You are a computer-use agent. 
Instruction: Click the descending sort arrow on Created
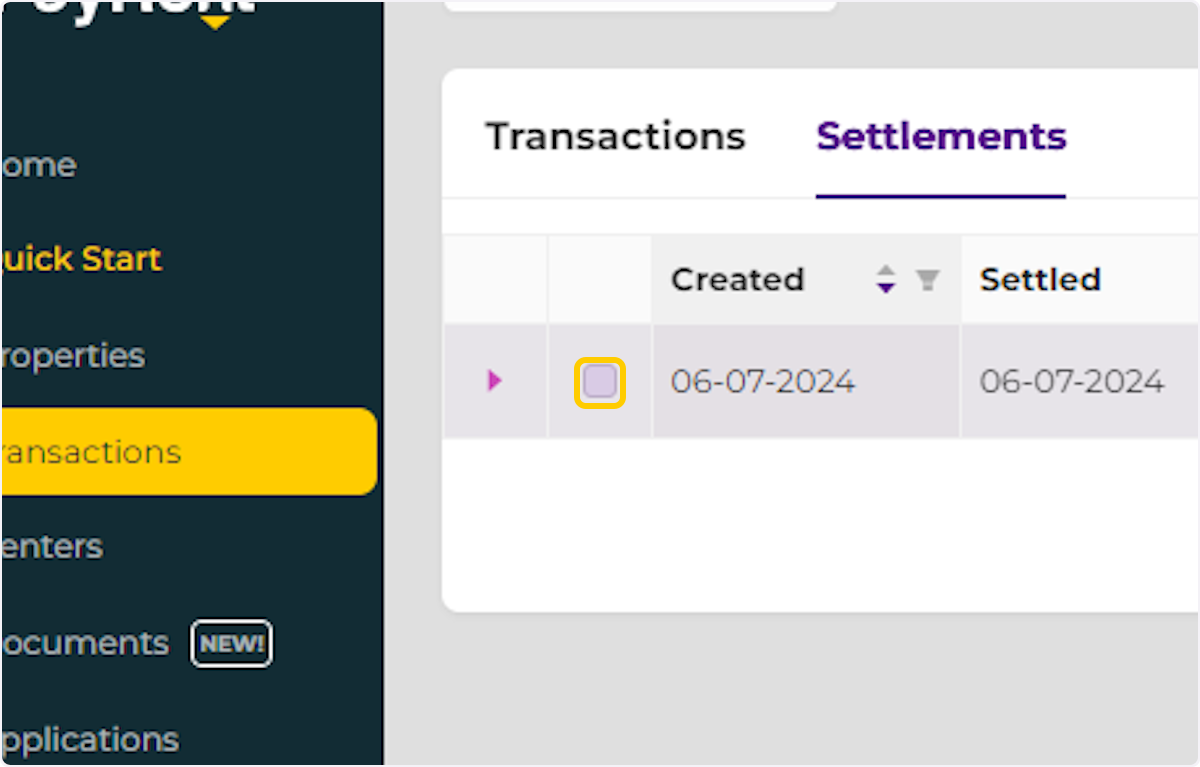[x=886, y=288]
